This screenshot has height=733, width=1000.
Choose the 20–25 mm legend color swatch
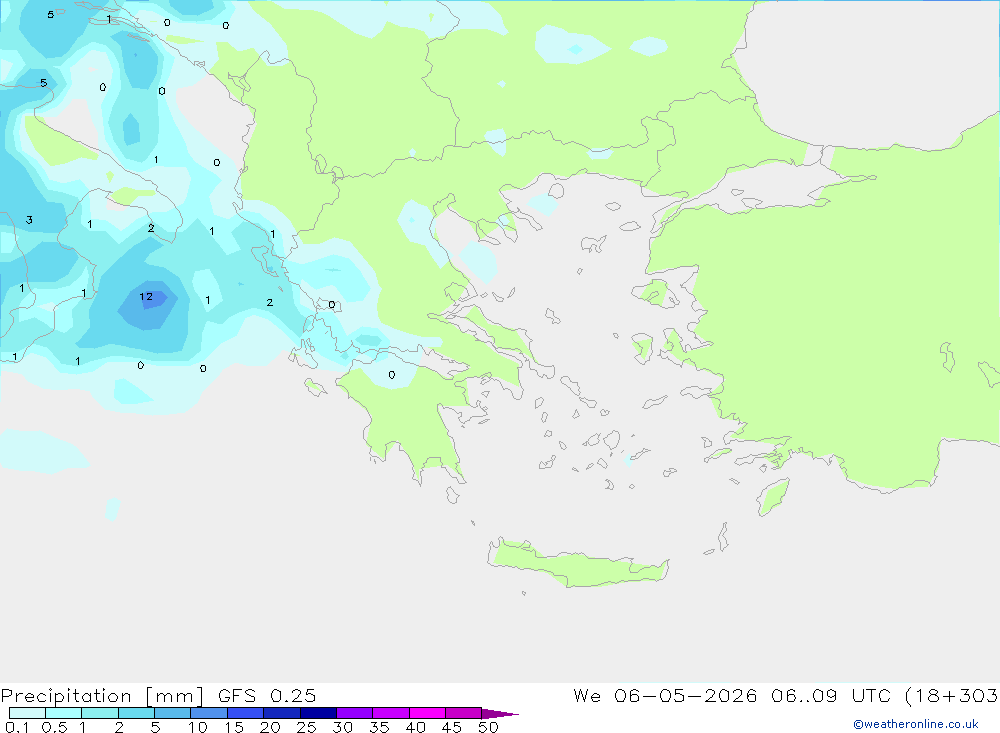coord(282,713)
